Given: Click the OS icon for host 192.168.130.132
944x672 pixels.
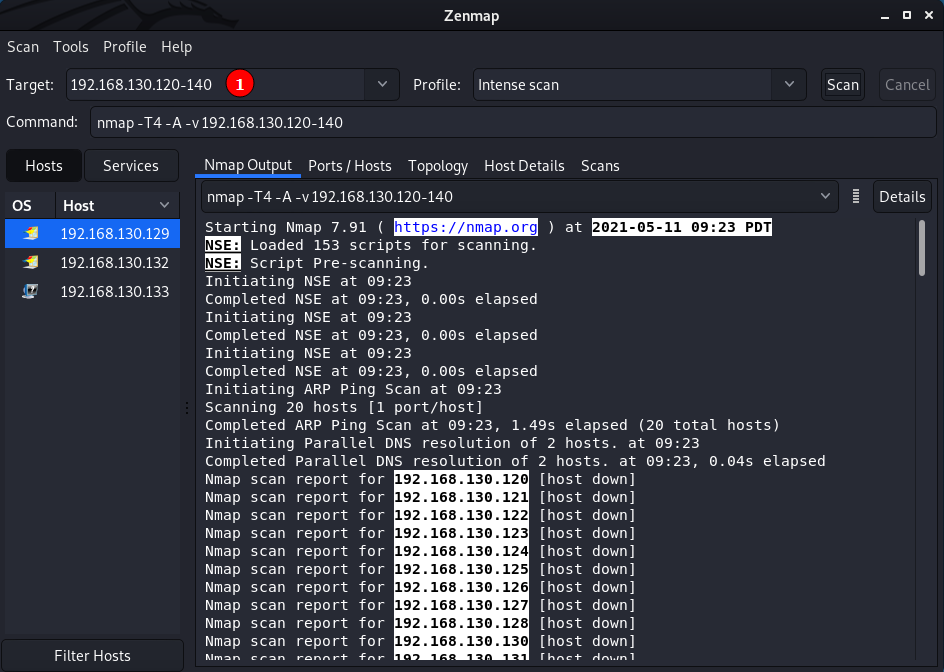Looking at the screenshot, I should click(x=31, y=262).
